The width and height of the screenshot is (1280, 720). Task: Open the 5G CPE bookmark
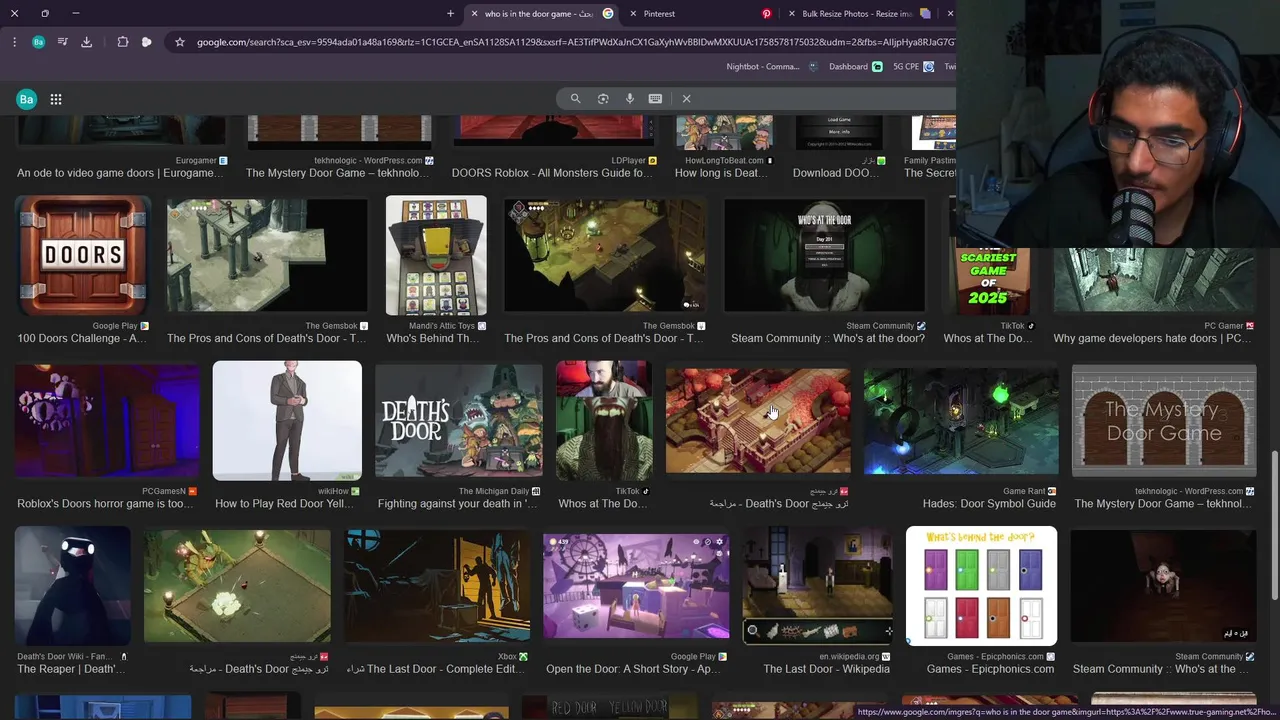pos(914,67)
